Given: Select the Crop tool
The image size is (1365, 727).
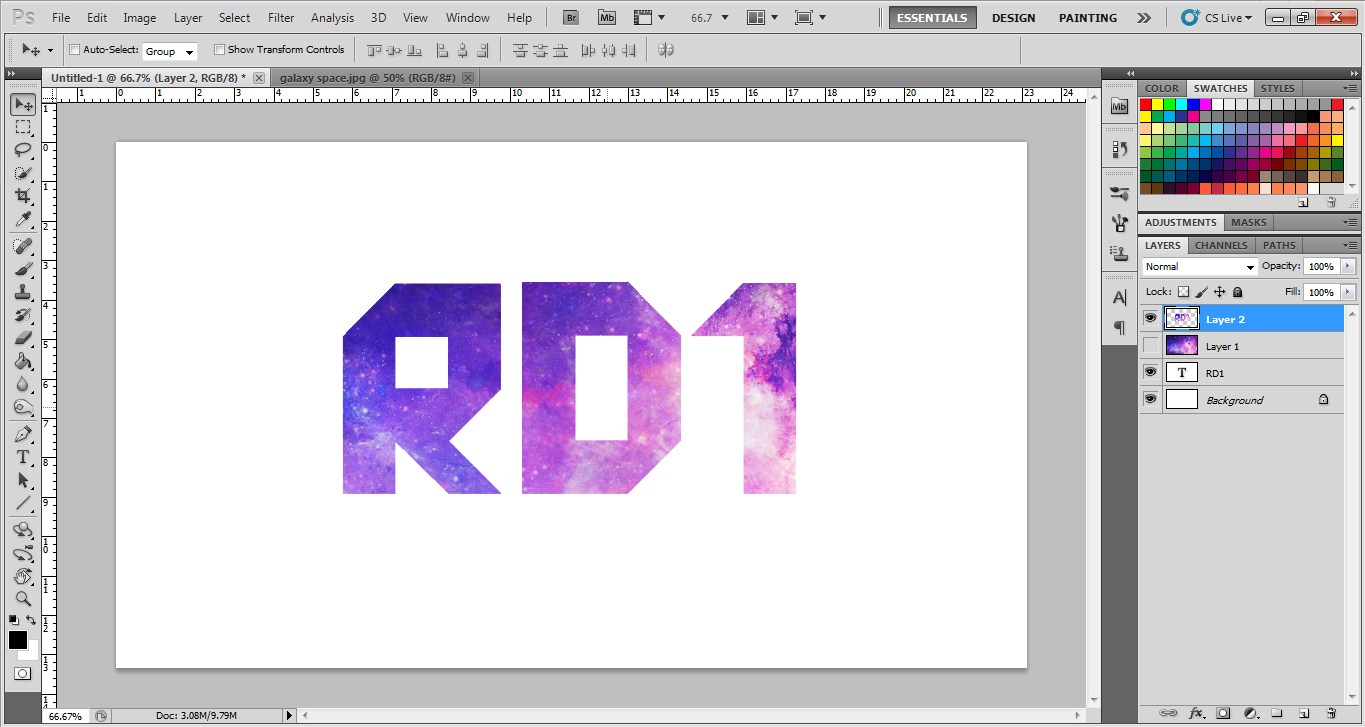Looking at the screenshot, I should click(x=22, y=196).
